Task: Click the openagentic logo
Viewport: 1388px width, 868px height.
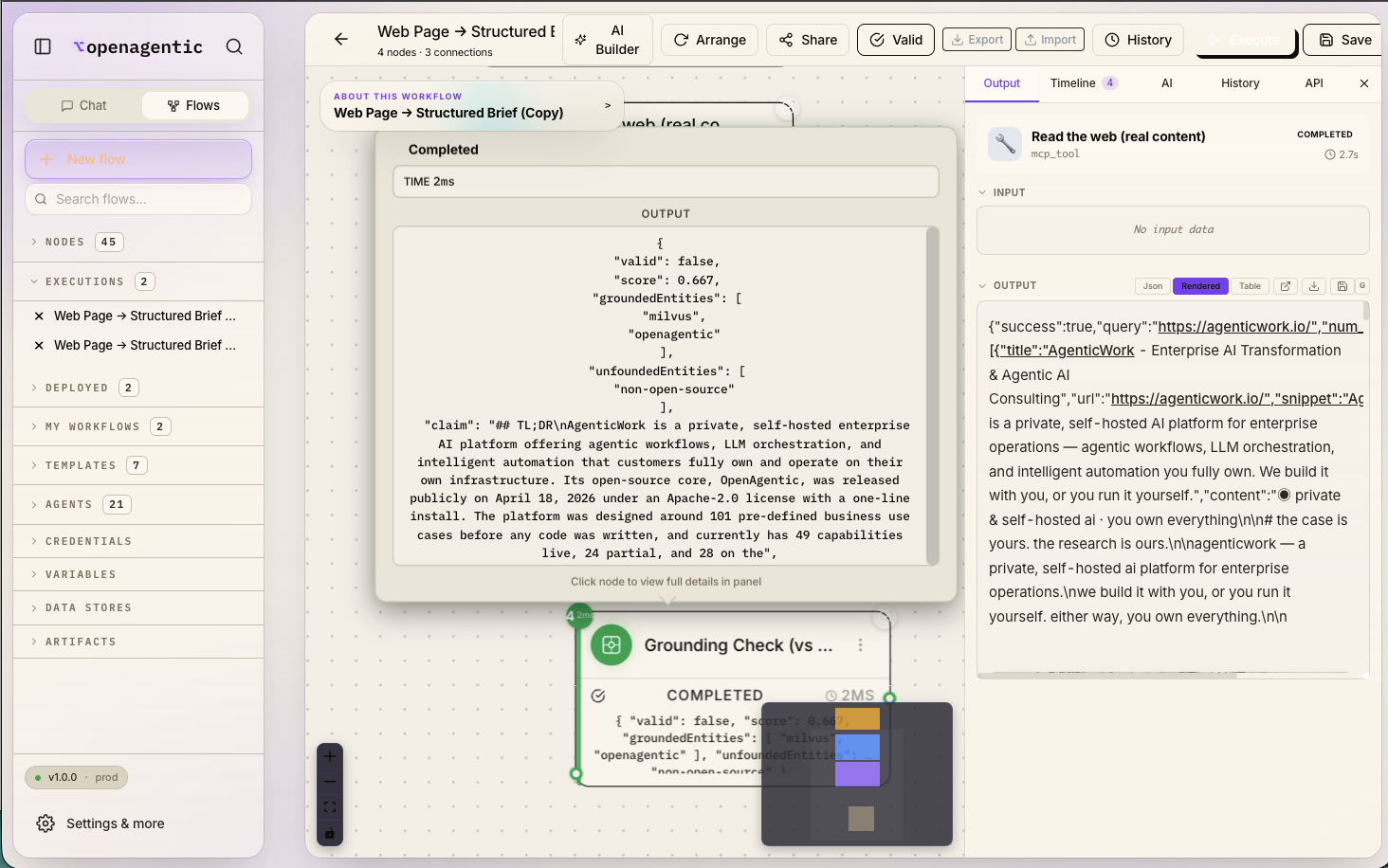Action: pos(138,47)
